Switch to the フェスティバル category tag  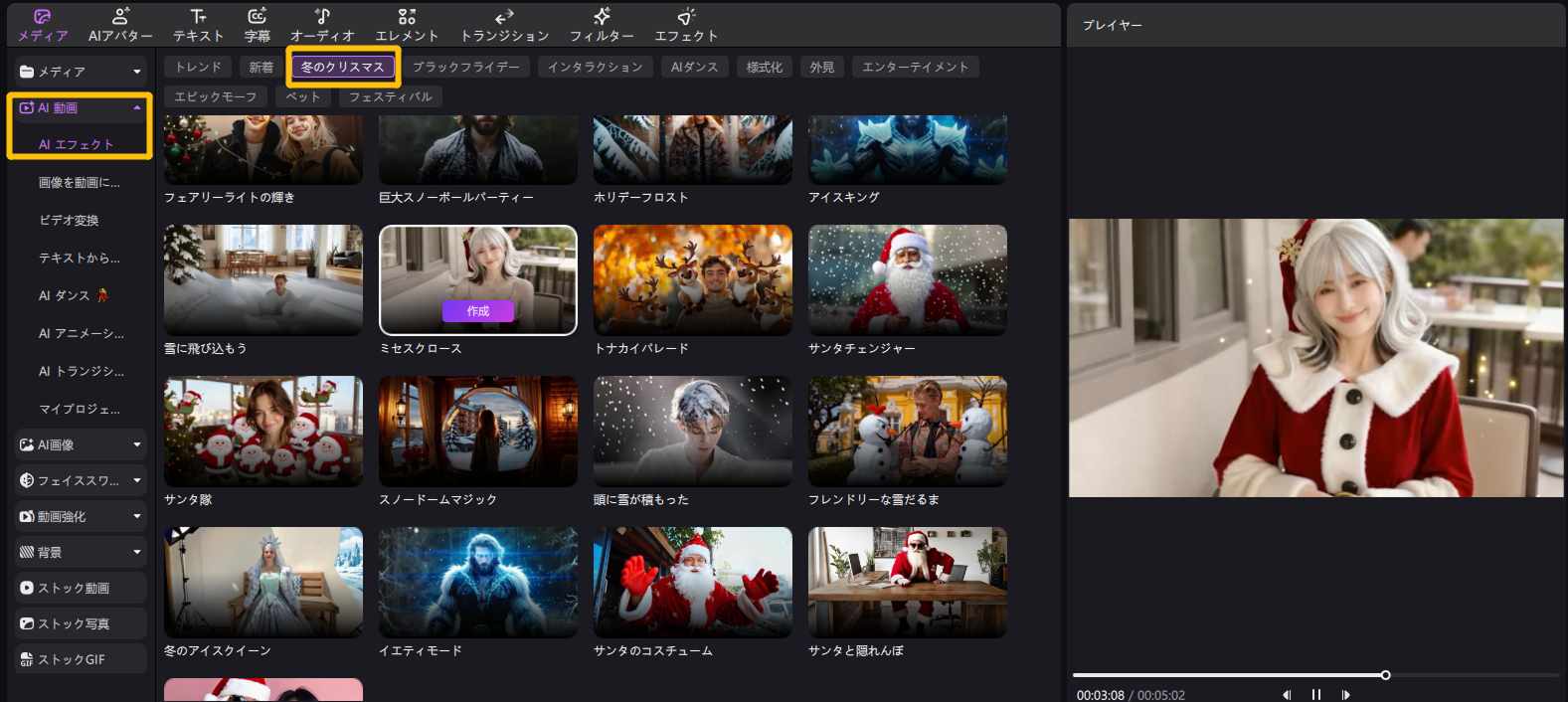pyautogui.click(x=391, y=96)
